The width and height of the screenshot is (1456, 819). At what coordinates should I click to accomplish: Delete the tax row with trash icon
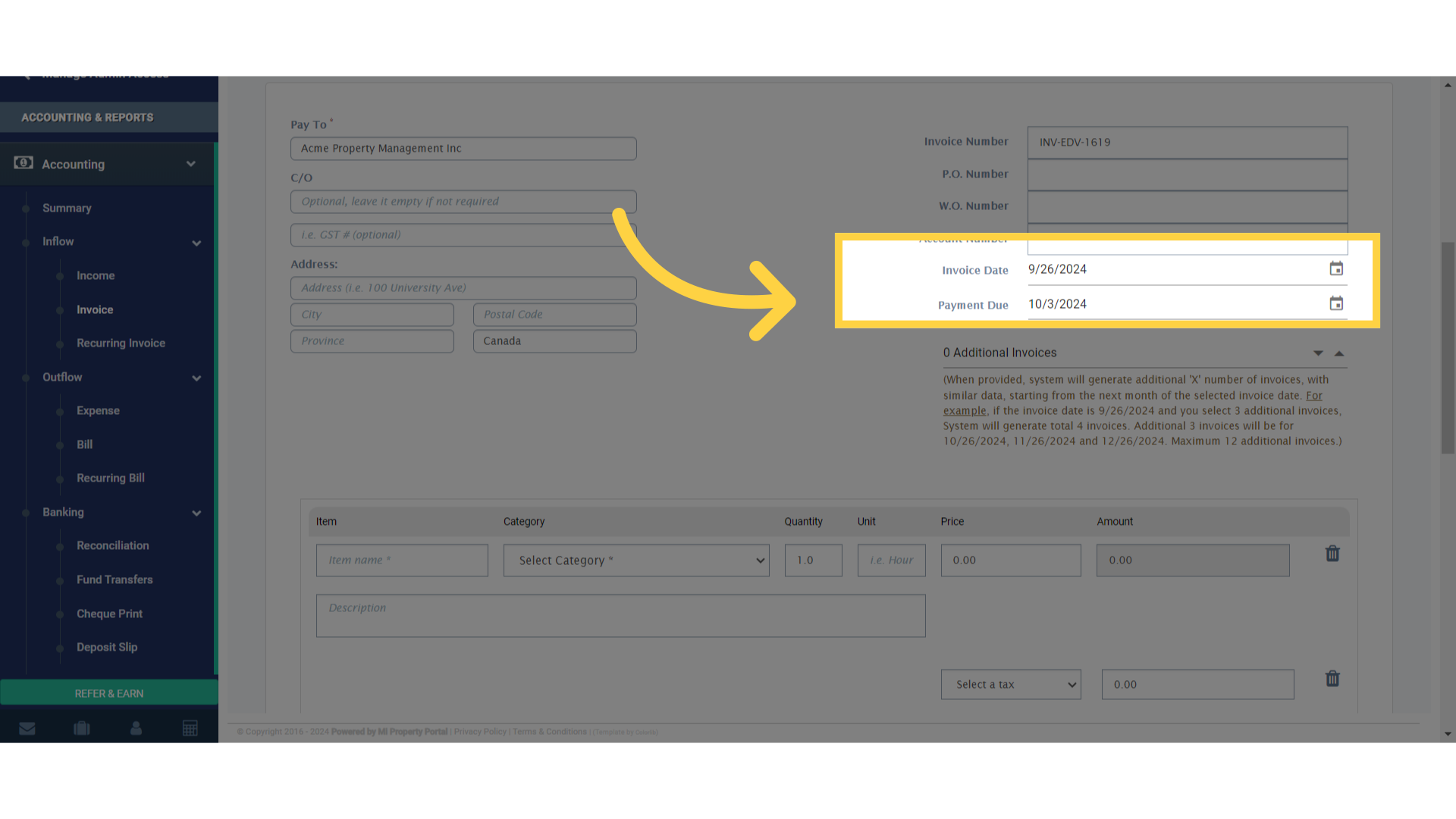pos(1332,679)
